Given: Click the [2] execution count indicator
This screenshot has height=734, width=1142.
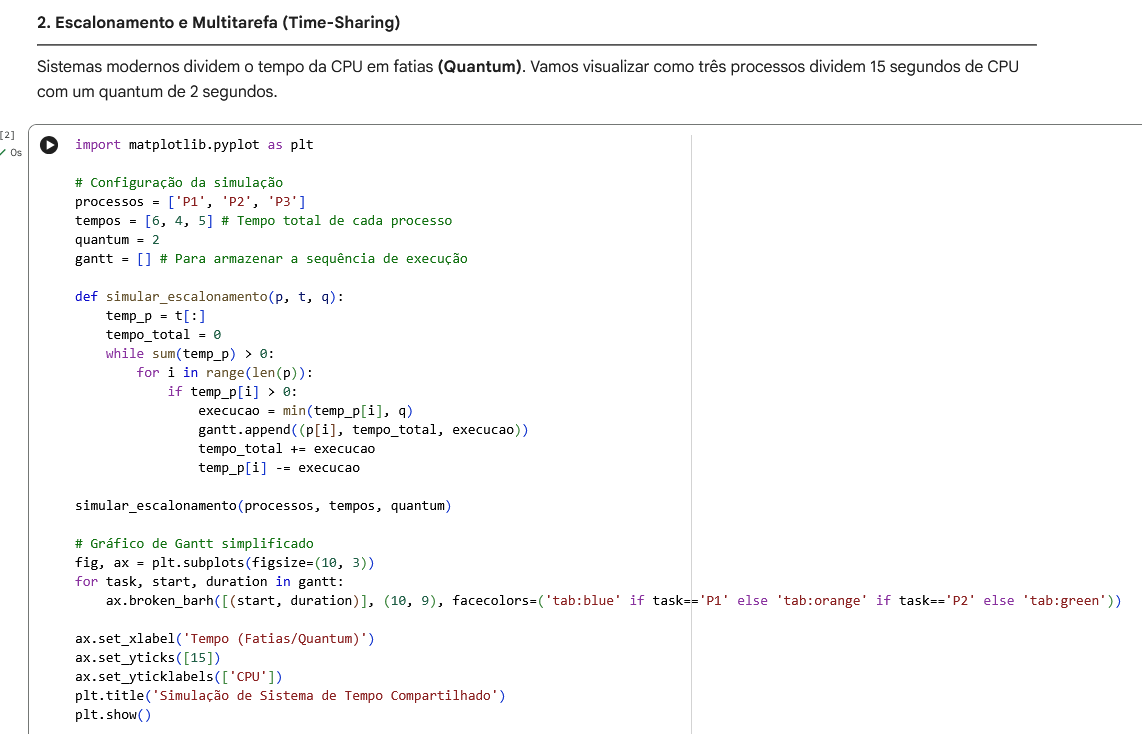Looking at the screenshot, I should (x=8, y=134).
